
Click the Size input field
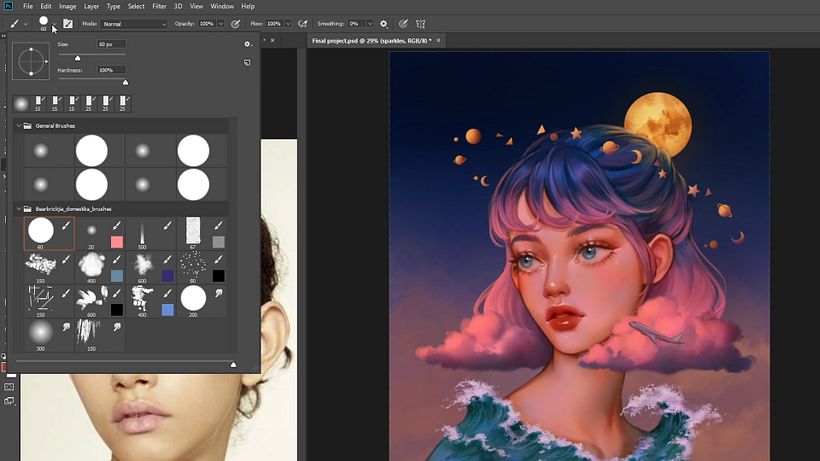point(111,44)
